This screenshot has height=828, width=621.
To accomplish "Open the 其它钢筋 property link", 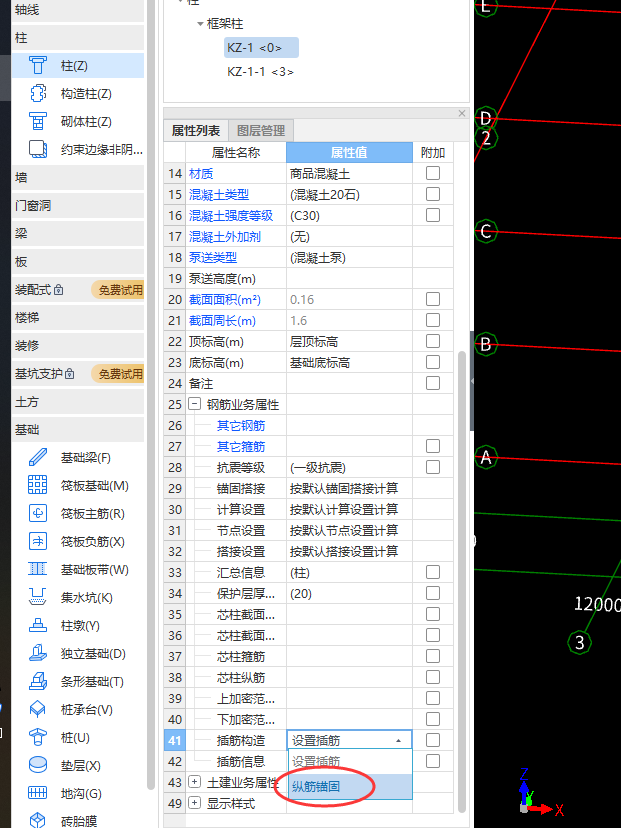I will [x=241, y=426].
